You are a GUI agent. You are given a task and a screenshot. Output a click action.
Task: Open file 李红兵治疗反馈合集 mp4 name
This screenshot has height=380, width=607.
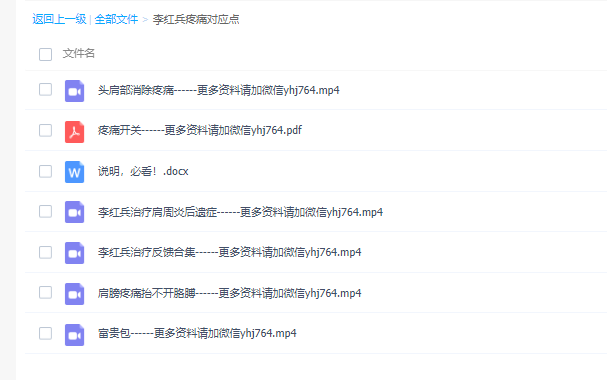coord(230,252)
